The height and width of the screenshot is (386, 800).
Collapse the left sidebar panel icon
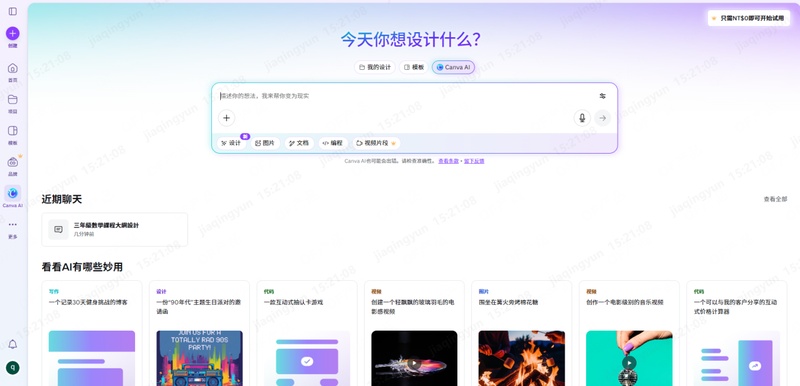click(13, 11)
